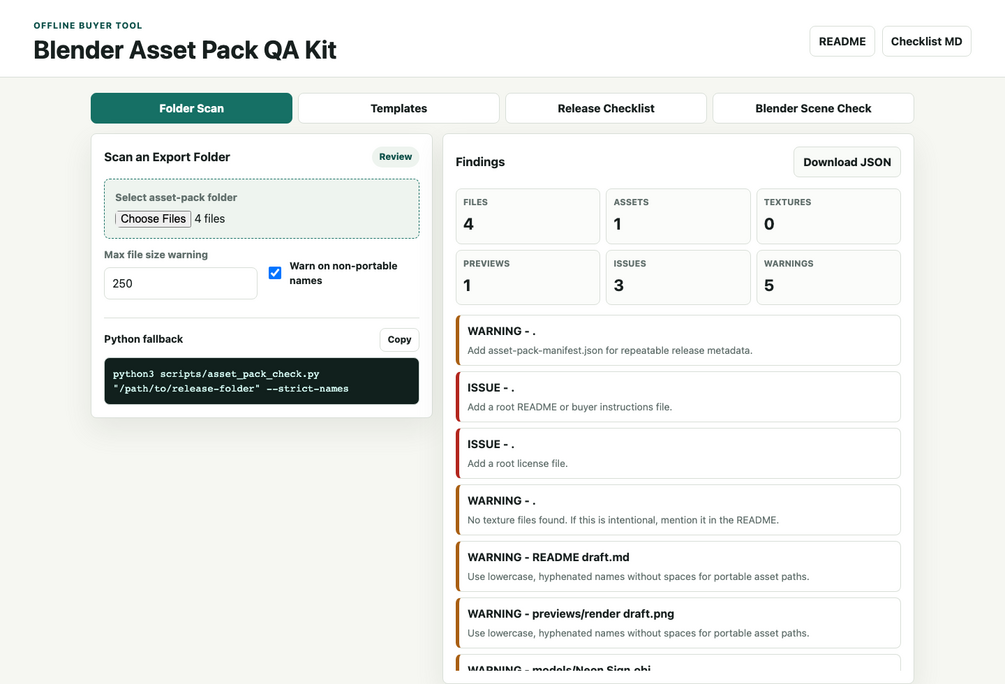The width and height of the screenshot is (1005, 684).
Task: Click the Python fallback label
Action: click(143, 339)
